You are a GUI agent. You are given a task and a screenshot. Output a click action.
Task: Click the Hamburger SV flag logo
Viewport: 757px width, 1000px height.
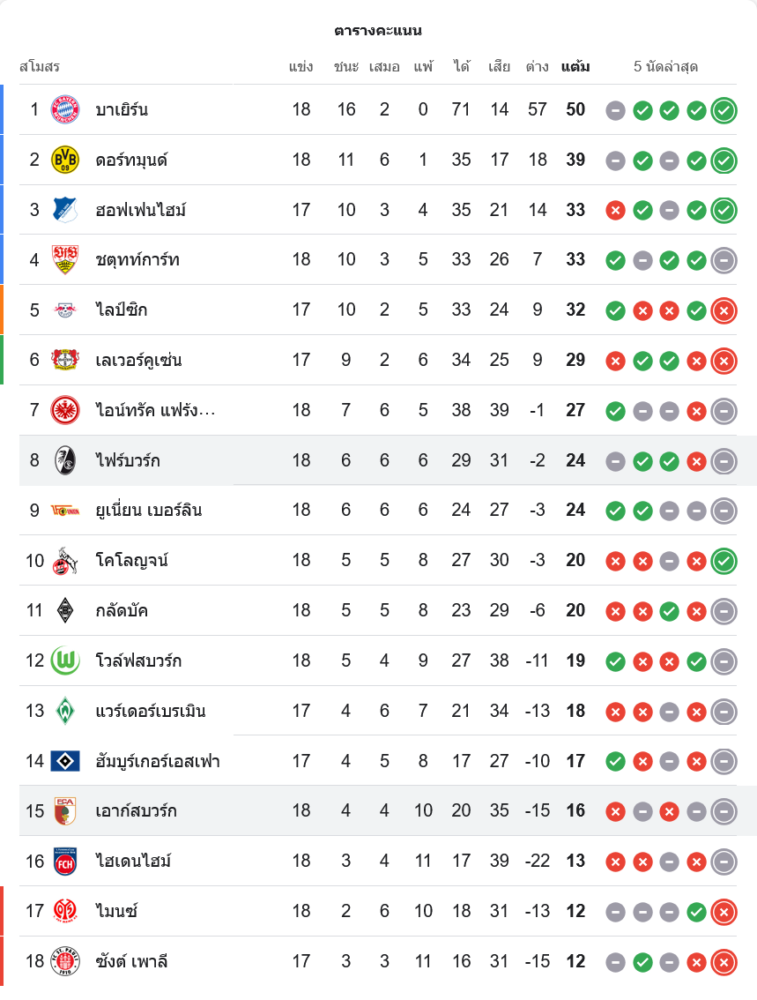coord(65,761)
